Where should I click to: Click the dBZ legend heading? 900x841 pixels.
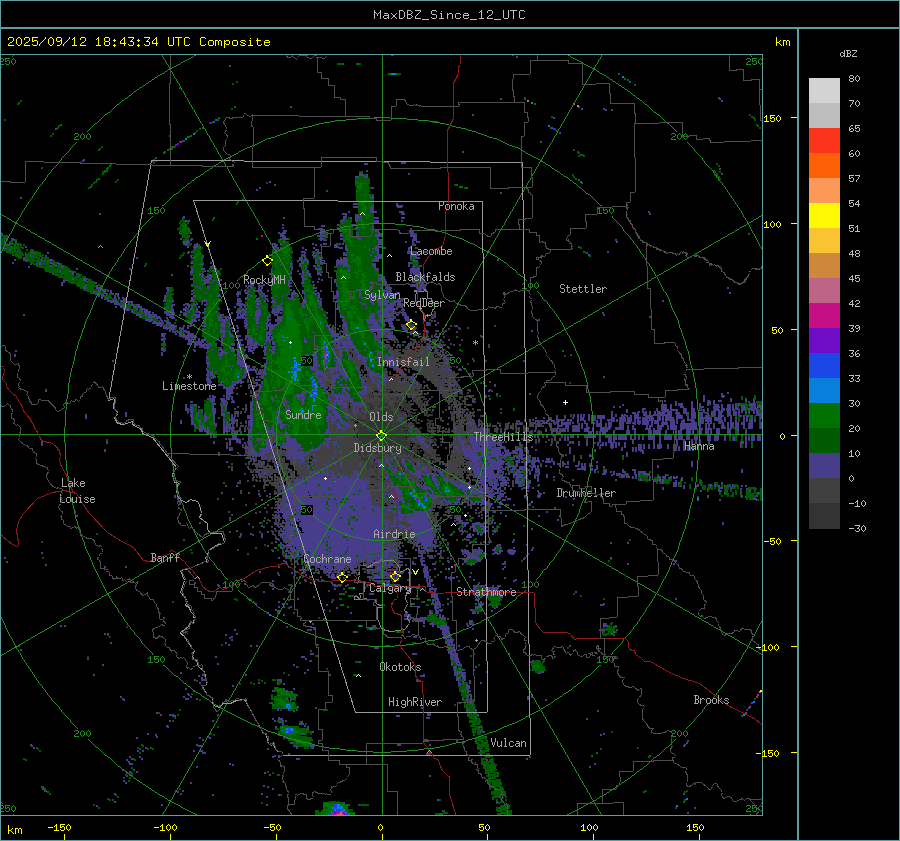[x=848, y=53]
